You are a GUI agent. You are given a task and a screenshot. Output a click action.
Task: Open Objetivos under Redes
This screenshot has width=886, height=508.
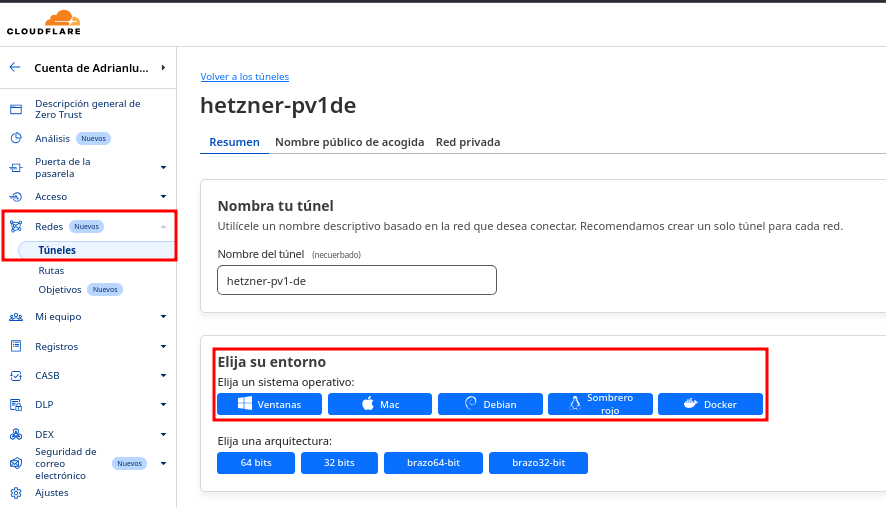60,289
